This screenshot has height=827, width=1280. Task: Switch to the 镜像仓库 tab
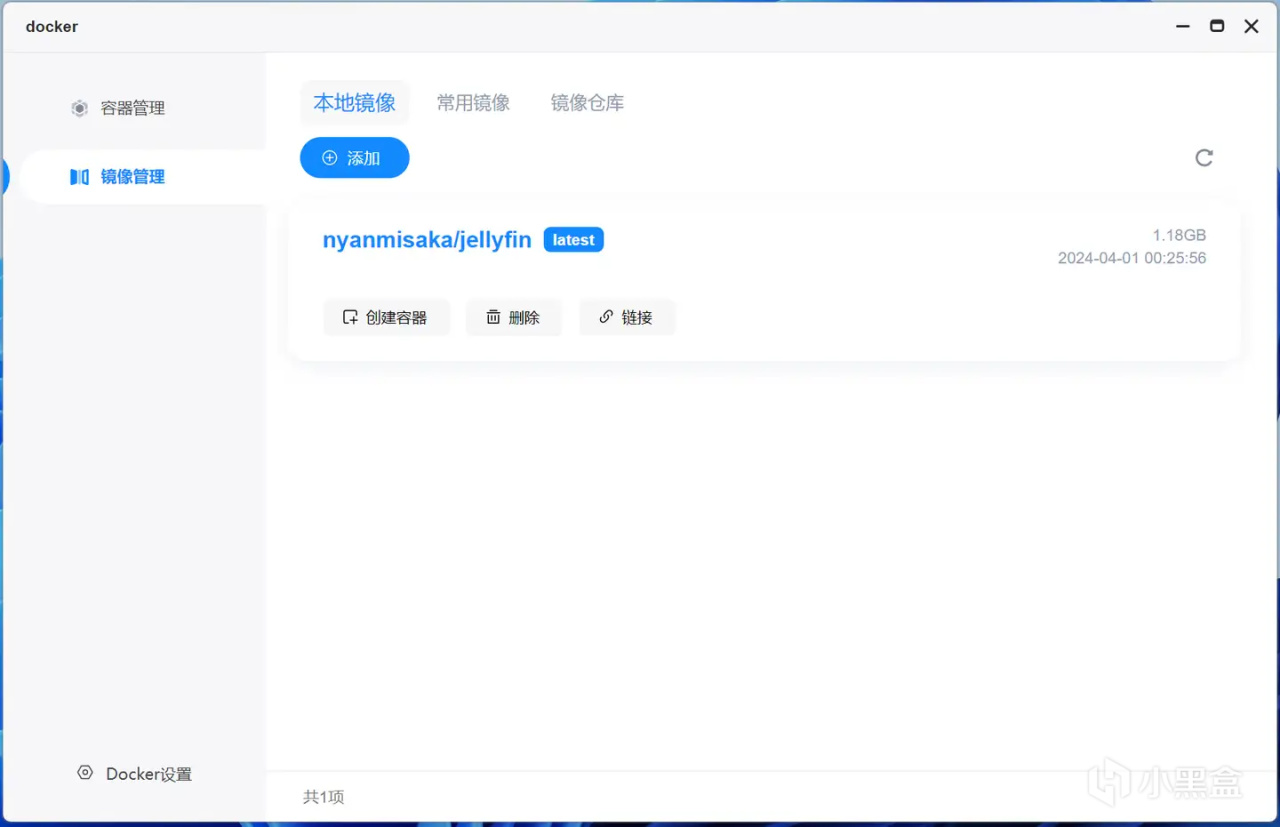pyautogui.click(x=587, y=103)
